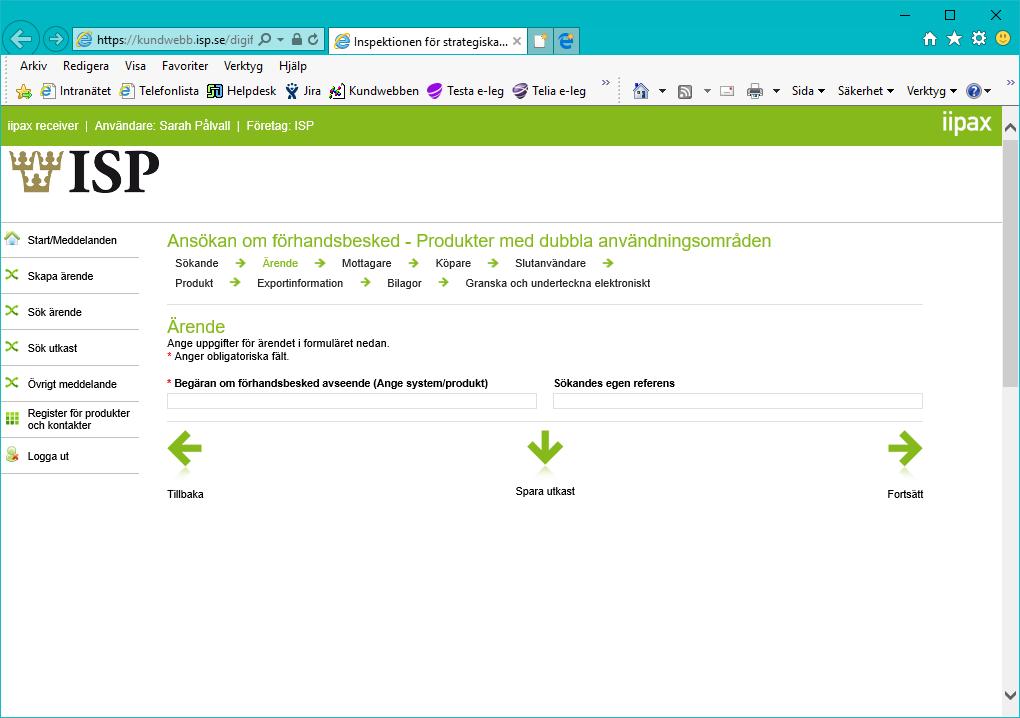Click the browser Back arrow button
The image size is (1020, 718).
pos(21,40)
